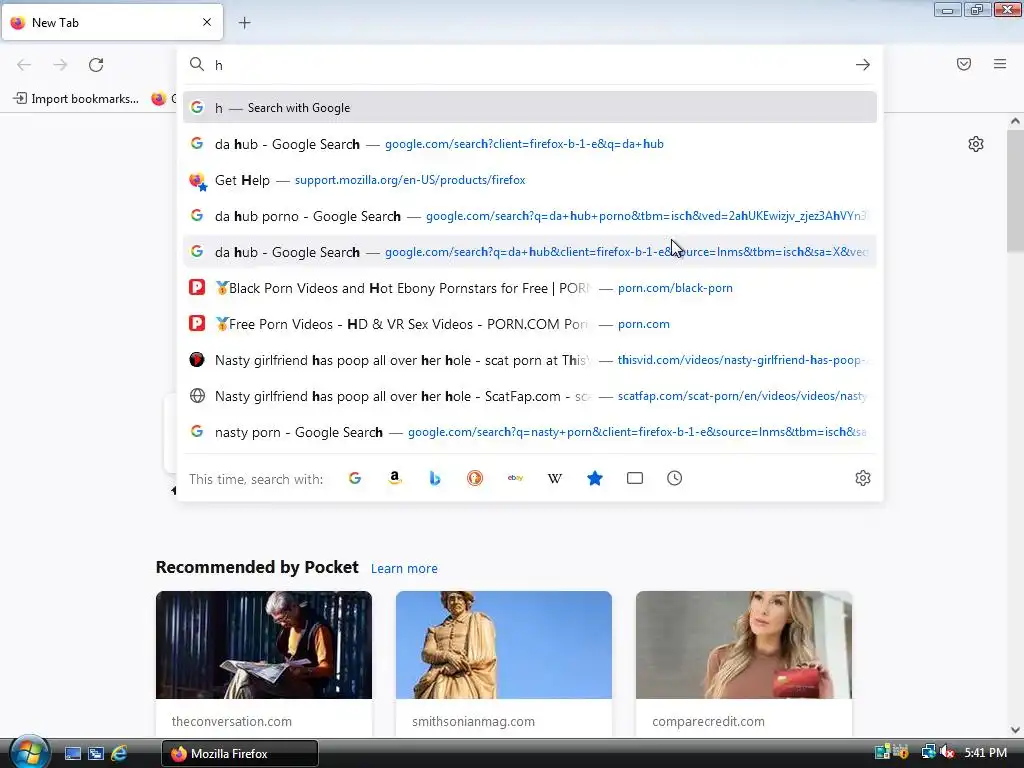Click smithsonianmag.com source label
This screenshot has width=1024, height=768.
(x=473, y=722)
